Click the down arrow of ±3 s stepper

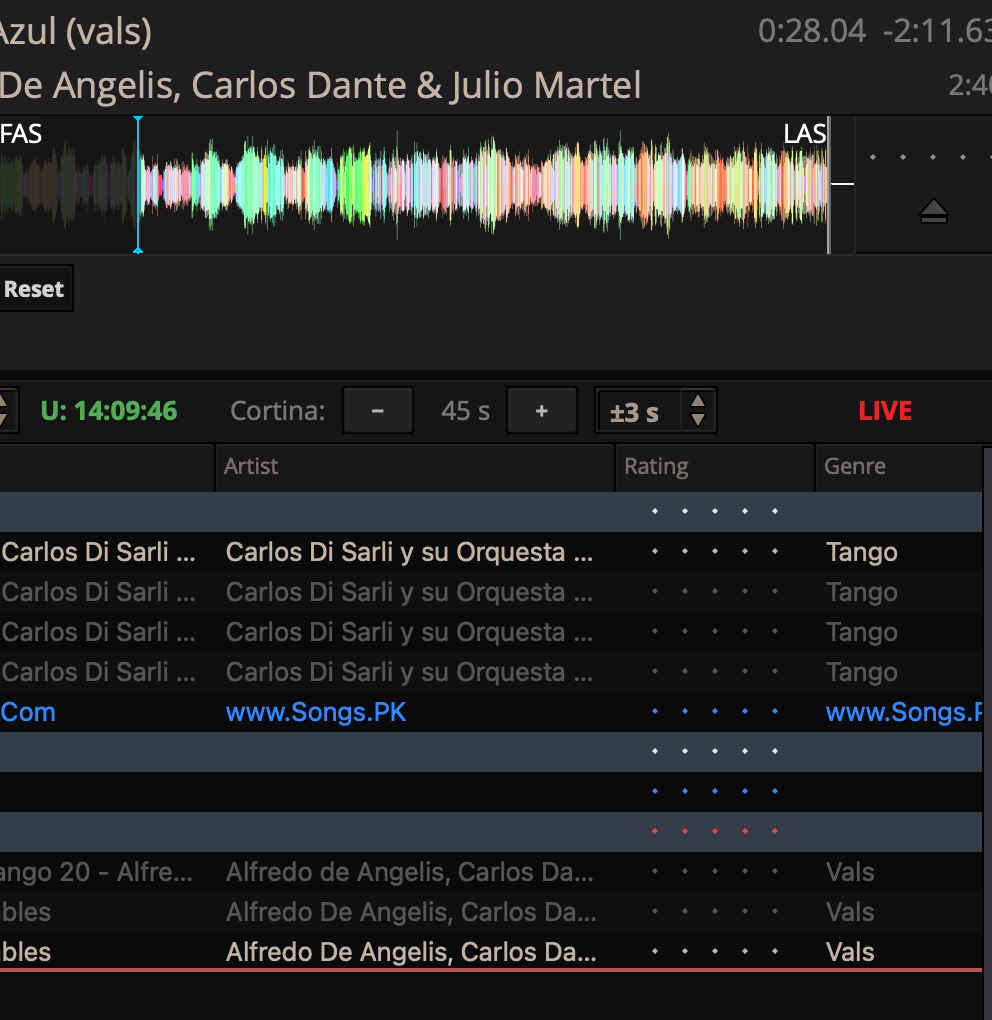[x=698, y=420]
